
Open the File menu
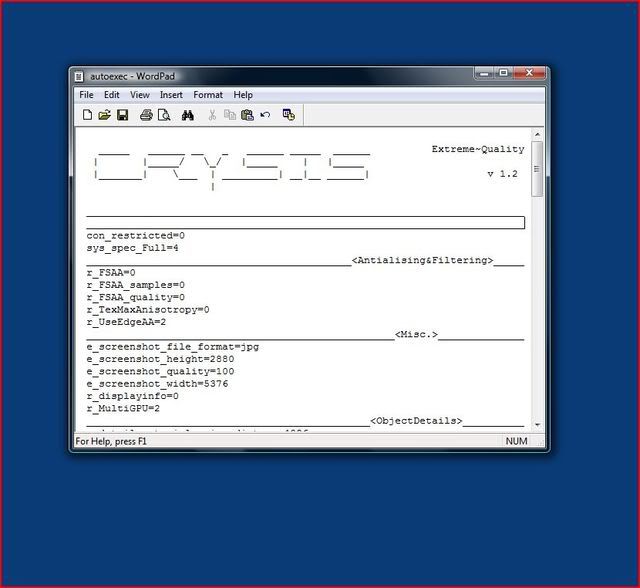coord(86,95)
